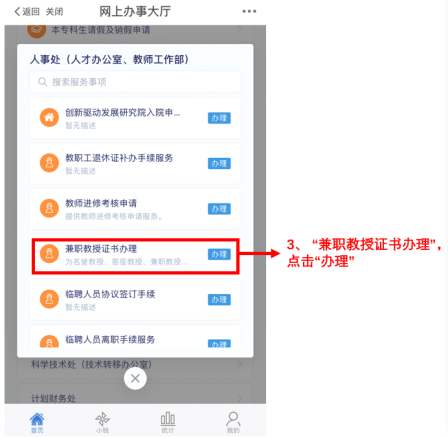The height and width of the screenshot is (437, 448).
Task: Click 办理 for 创新驱动发展研究院入院申请
Action: (x=219, y=118)
